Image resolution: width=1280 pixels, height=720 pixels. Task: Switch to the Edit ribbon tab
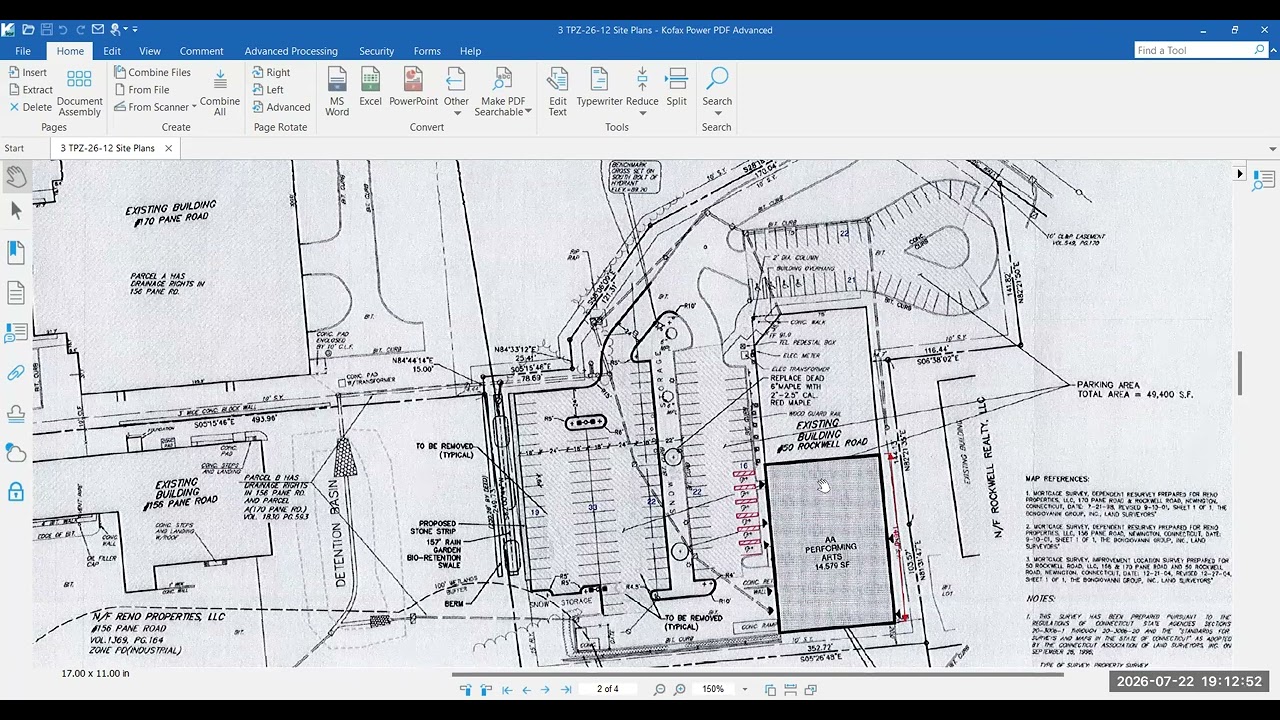[112, 51]
